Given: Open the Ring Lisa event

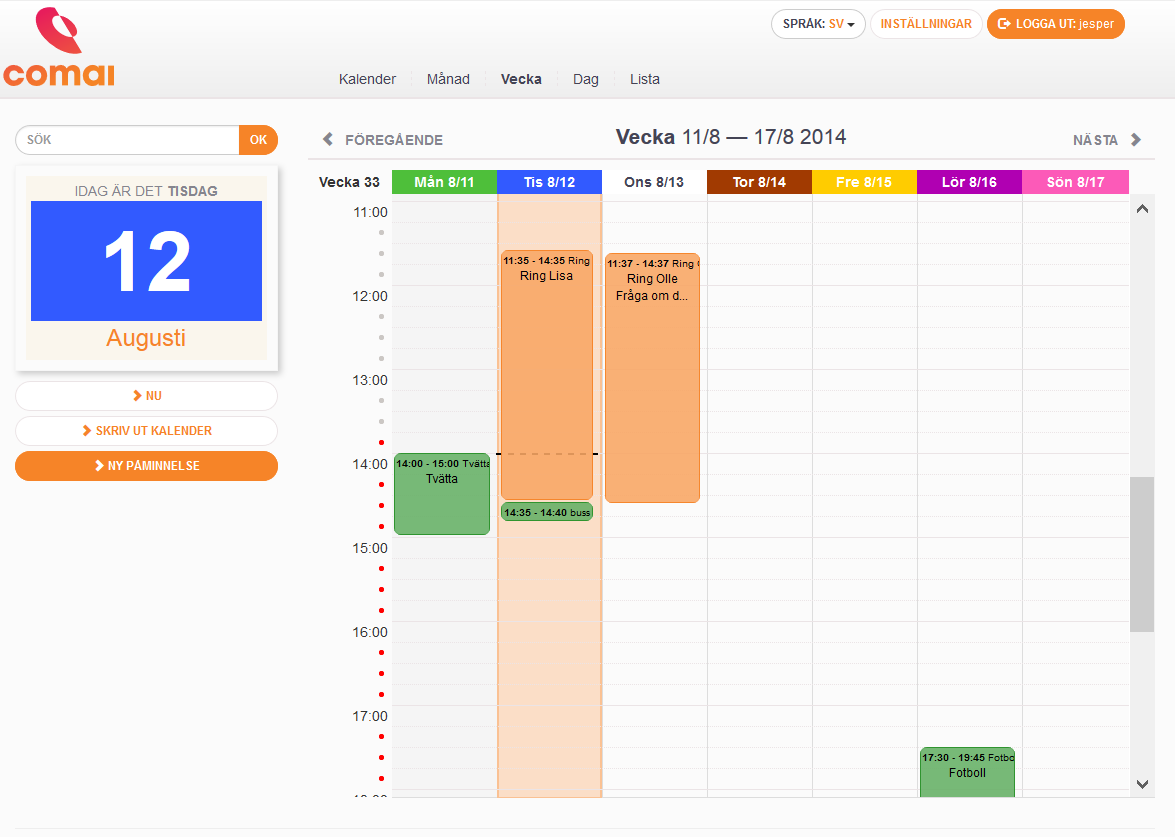Looking at the screenshot, I should pyautogui.click(x=546, y=375).
